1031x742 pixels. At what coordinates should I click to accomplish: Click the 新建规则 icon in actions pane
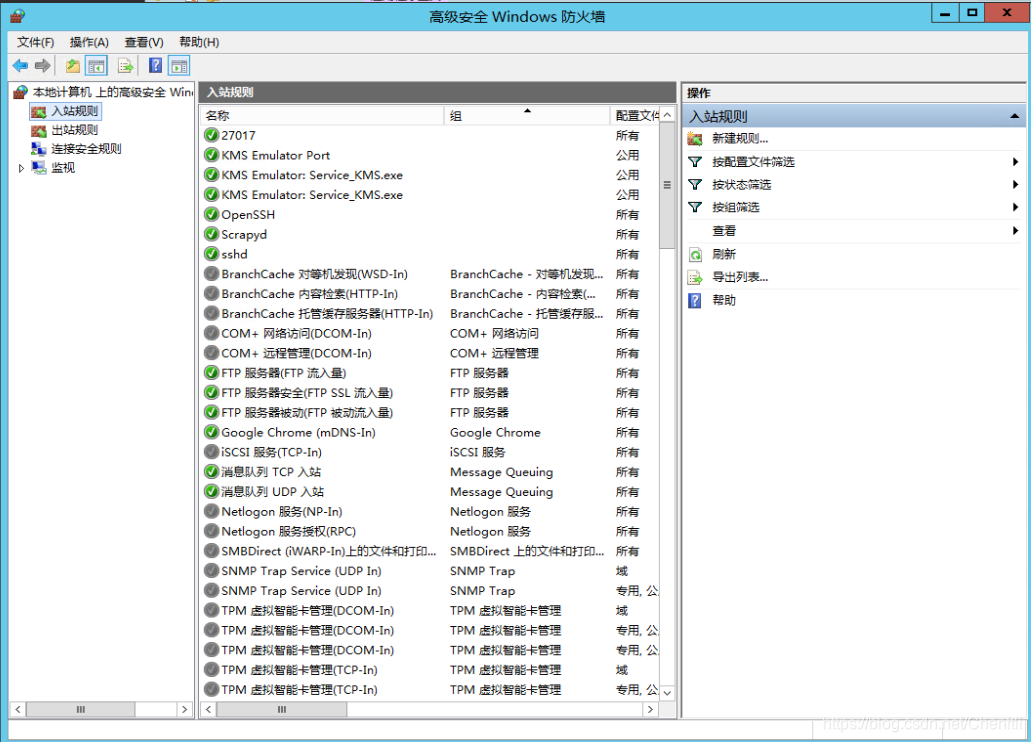coord(695,139)
